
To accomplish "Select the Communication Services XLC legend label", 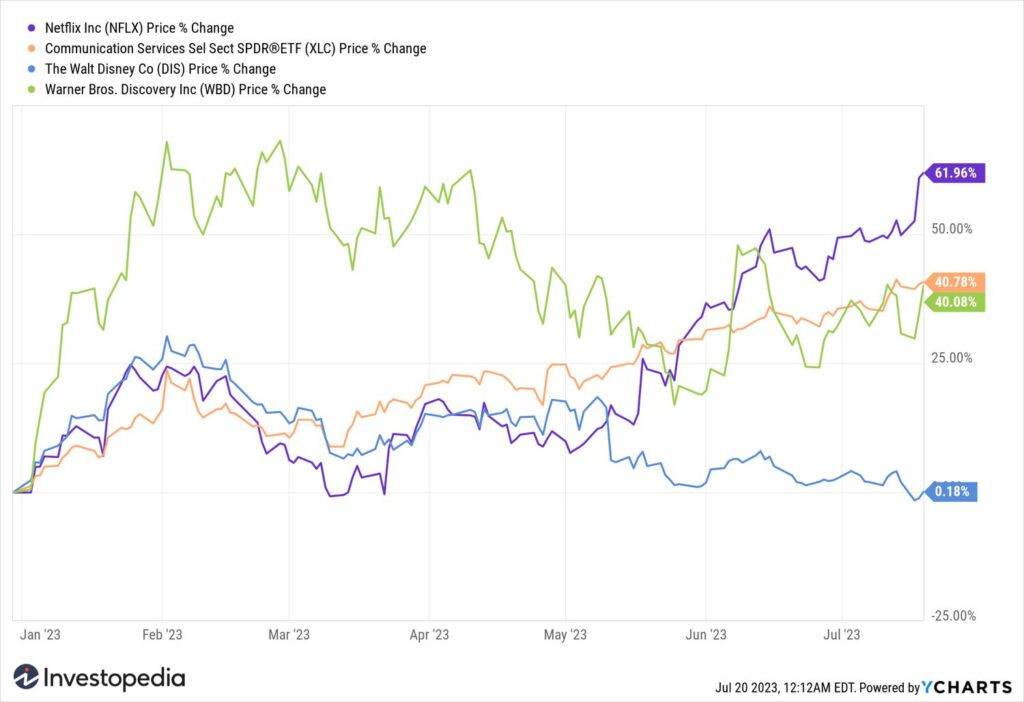I will (x=235, y=48).
